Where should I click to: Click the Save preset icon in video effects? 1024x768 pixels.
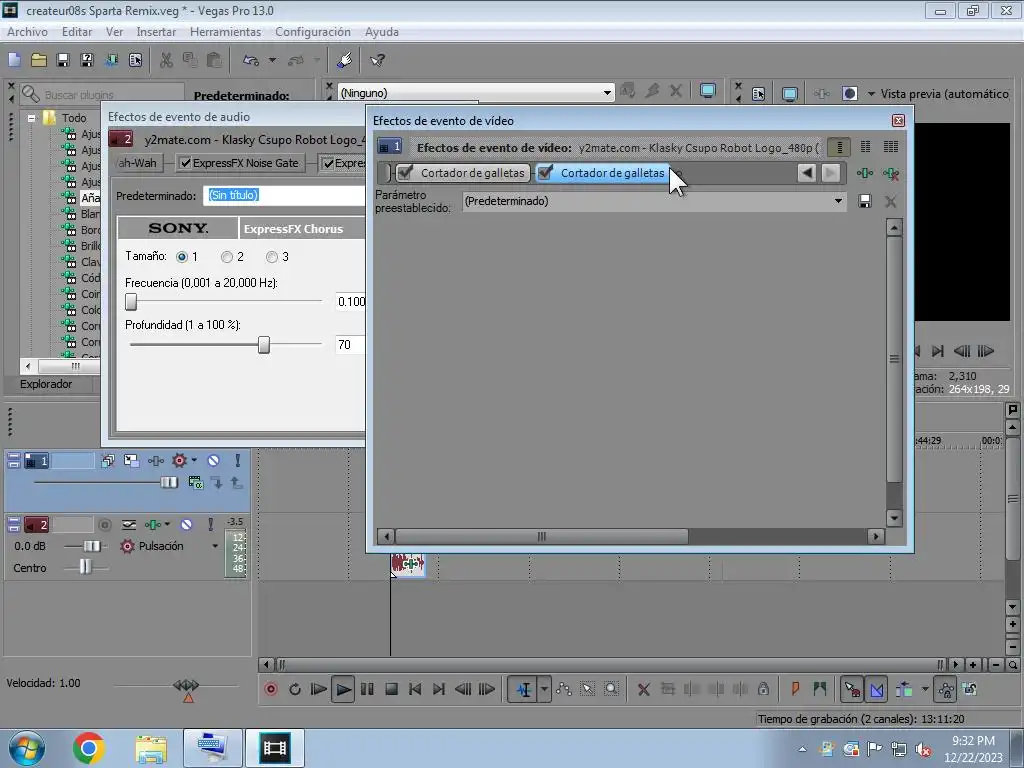pyautogui.click(x=865, y=201)
